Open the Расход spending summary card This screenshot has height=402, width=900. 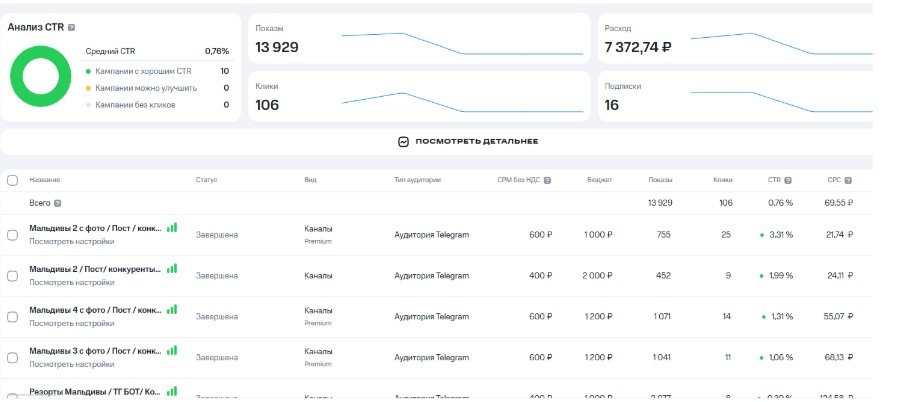click(x=735, y=39)
